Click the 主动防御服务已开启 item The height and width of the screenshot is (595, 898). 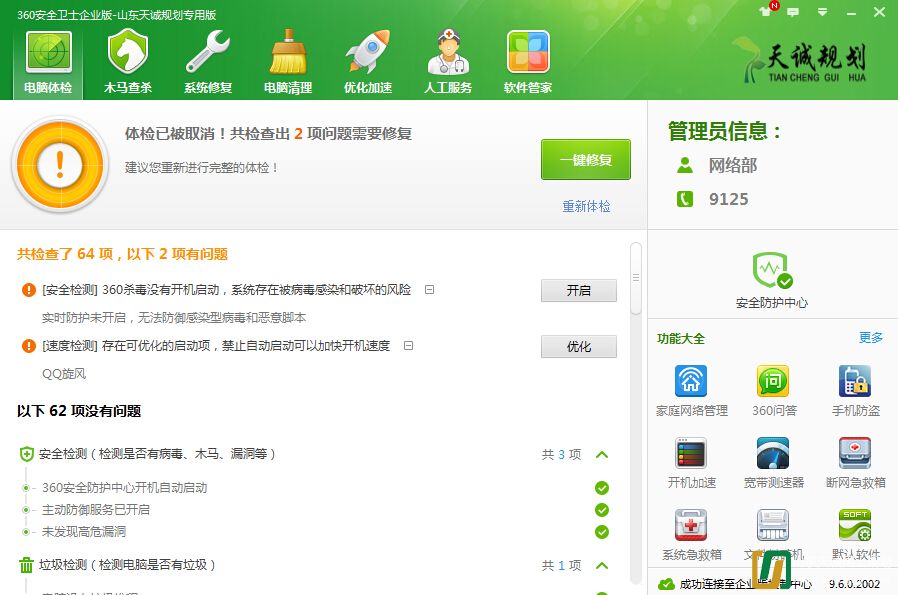(x=96, y=510)
